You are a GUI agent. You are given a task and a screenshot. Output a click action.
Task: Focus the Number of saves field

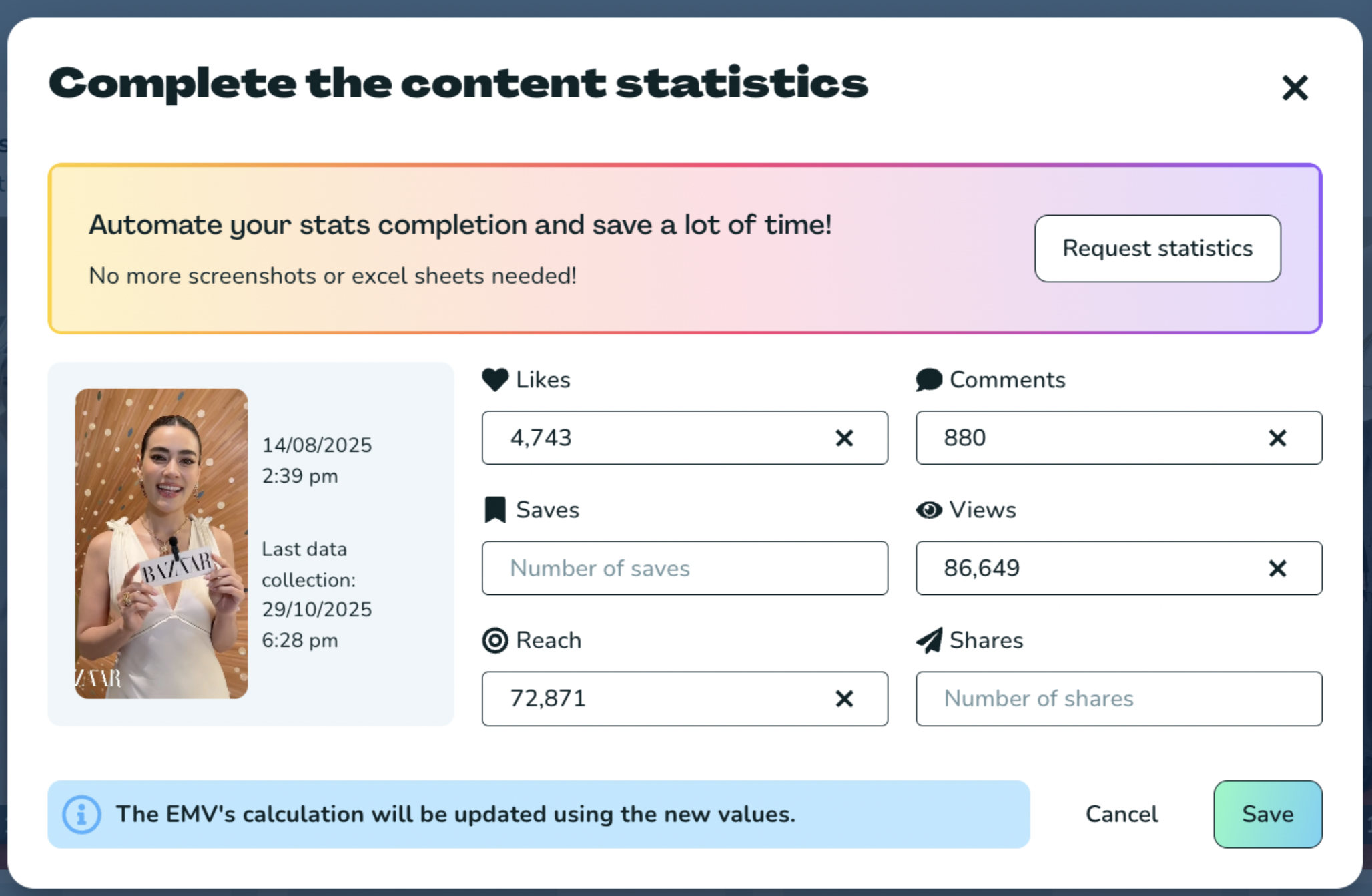coord(684,568)
